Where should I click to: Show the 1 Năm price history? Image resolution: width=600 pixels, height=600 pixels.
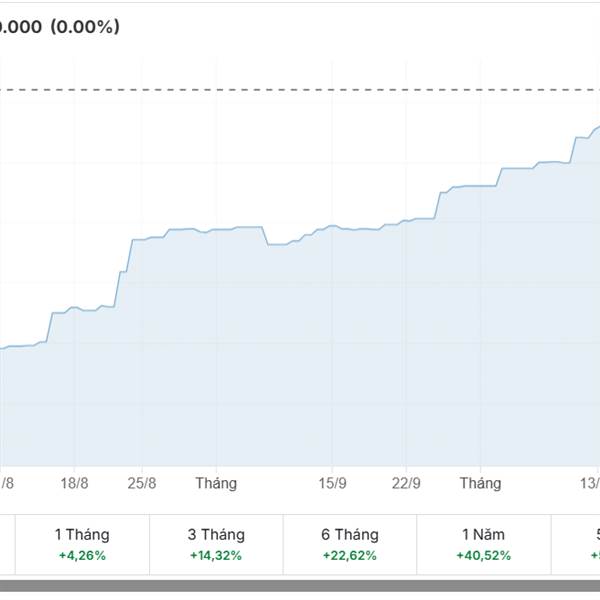pos(482,544)
